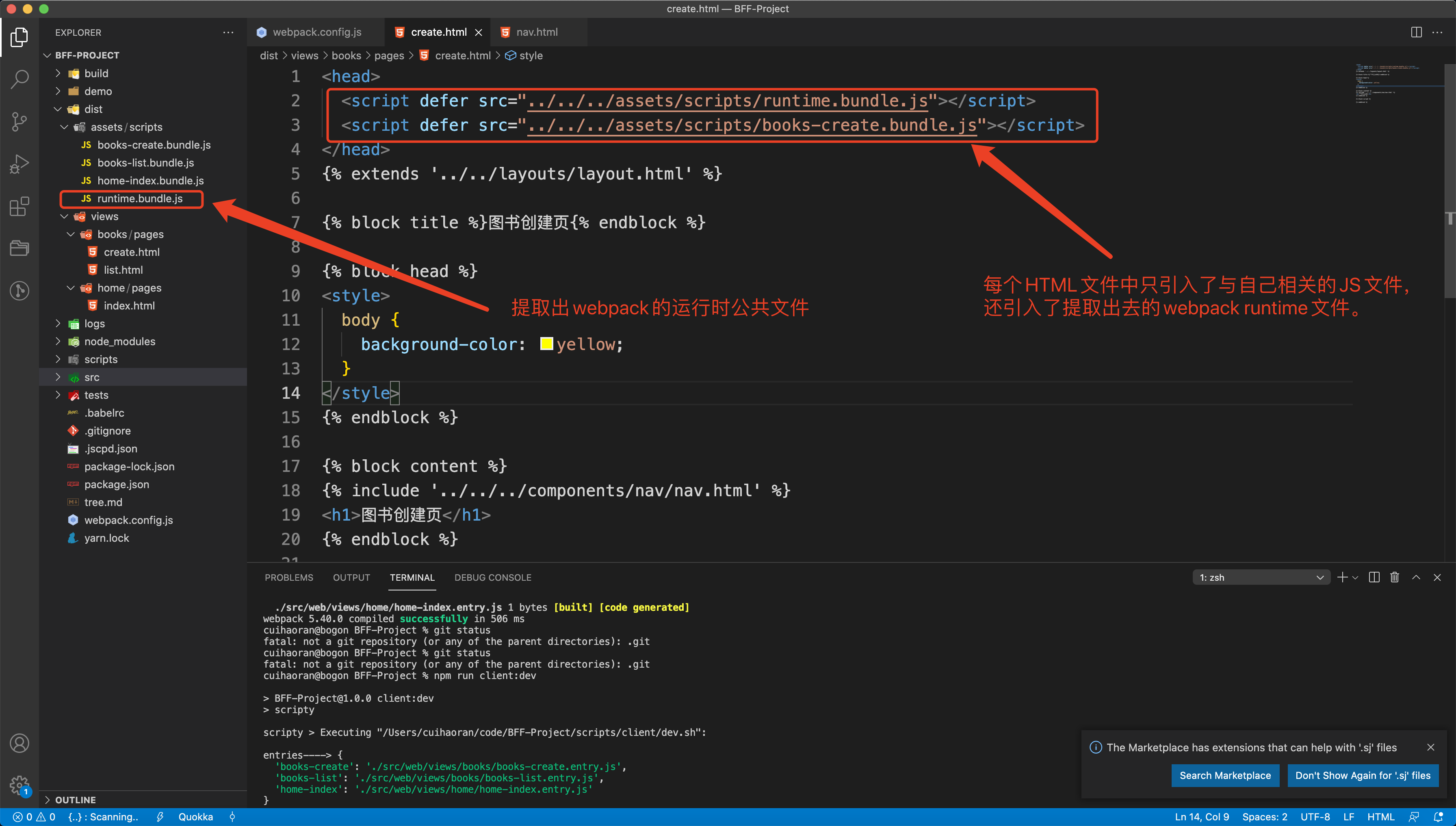Click the Ln 14, Col 9 indicator
Image resolution: width=1456 pixels, height=826 pixels.
[1202, 817]
